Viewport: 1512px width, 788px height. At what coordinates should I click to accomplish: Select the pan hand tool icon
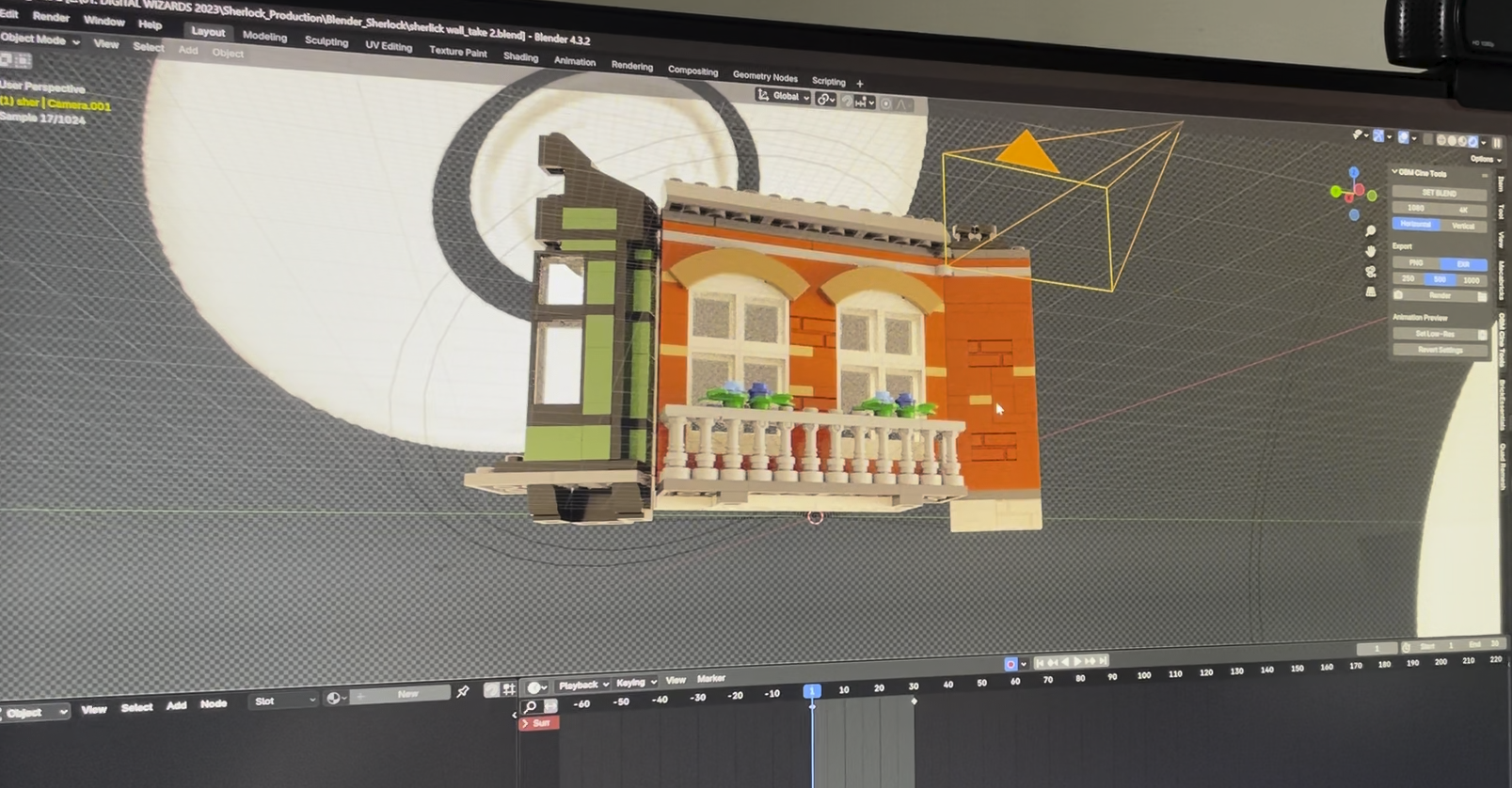pos(1371,251)
